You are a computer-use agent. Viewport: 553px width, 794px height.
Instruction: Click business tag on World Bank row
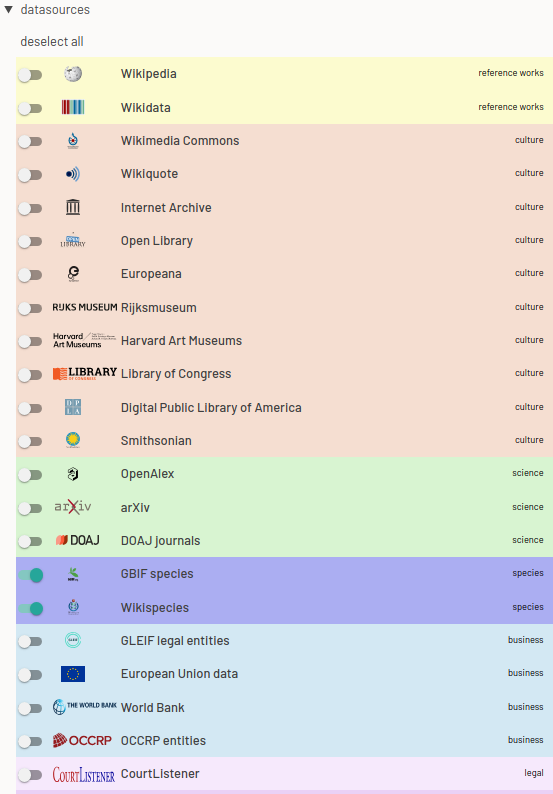[x=526, y=707]
